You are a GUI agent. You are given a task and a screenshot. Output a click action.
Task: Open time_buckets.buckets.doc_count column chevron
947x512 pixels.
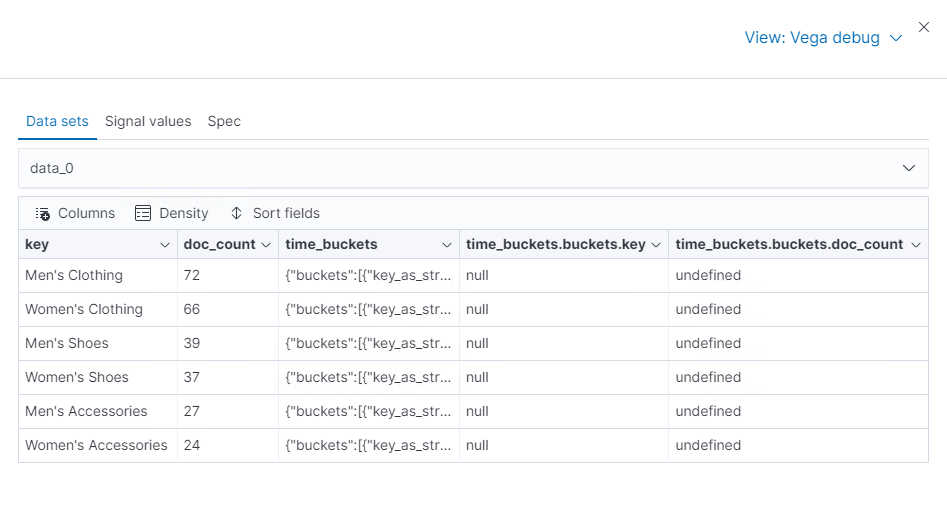(x=916, y=245)
